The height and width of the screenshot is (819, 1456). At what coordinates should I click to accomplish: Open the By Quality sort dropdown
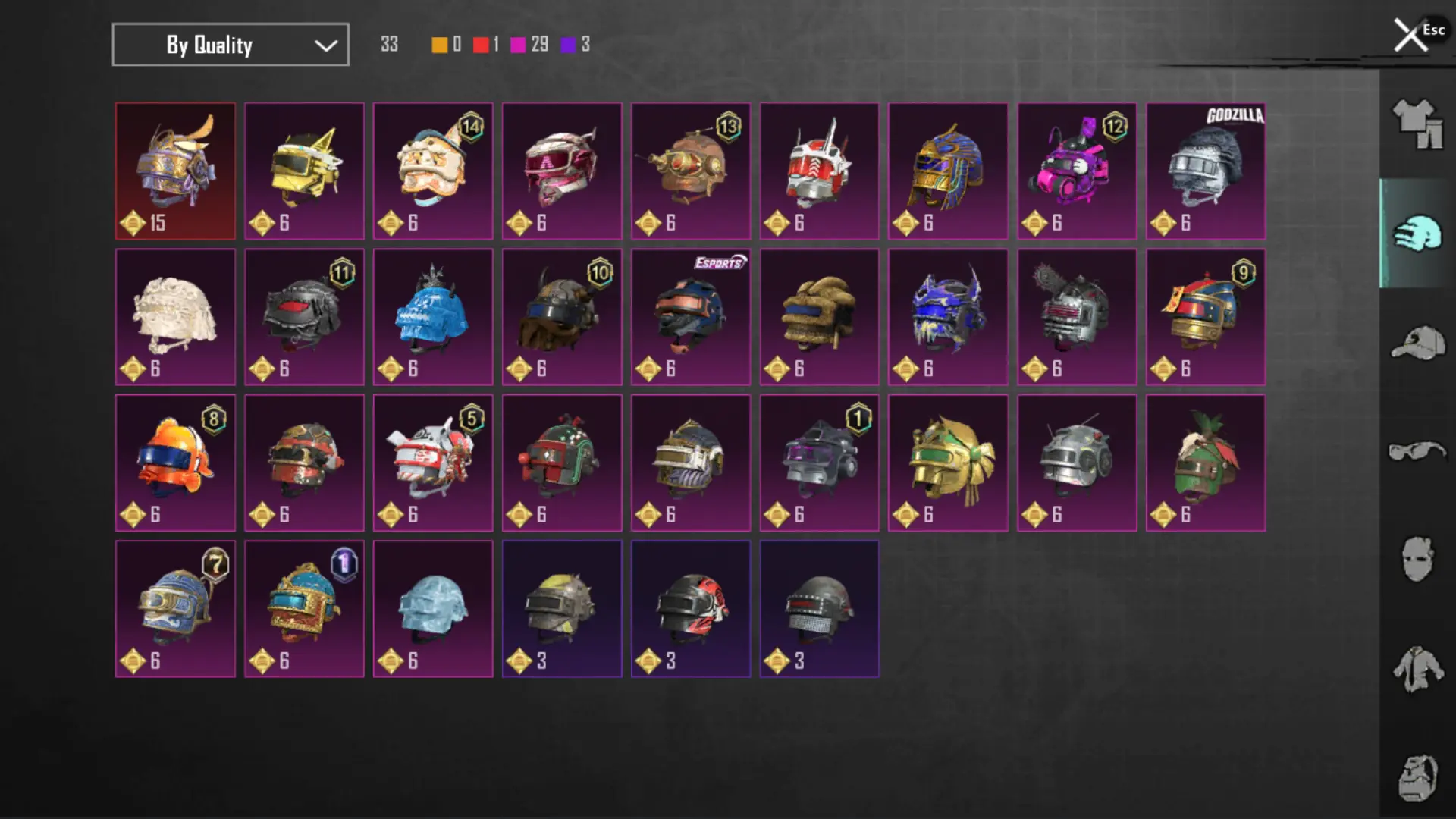click(231, 45)
